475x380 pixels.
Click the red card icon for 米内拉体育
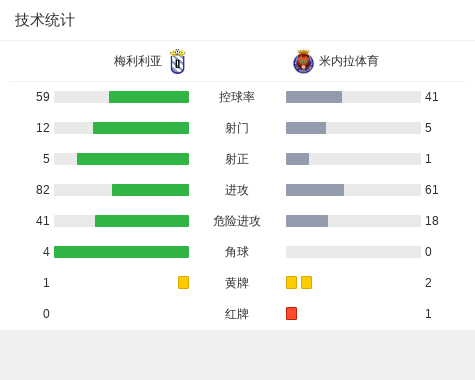(291, 313)
